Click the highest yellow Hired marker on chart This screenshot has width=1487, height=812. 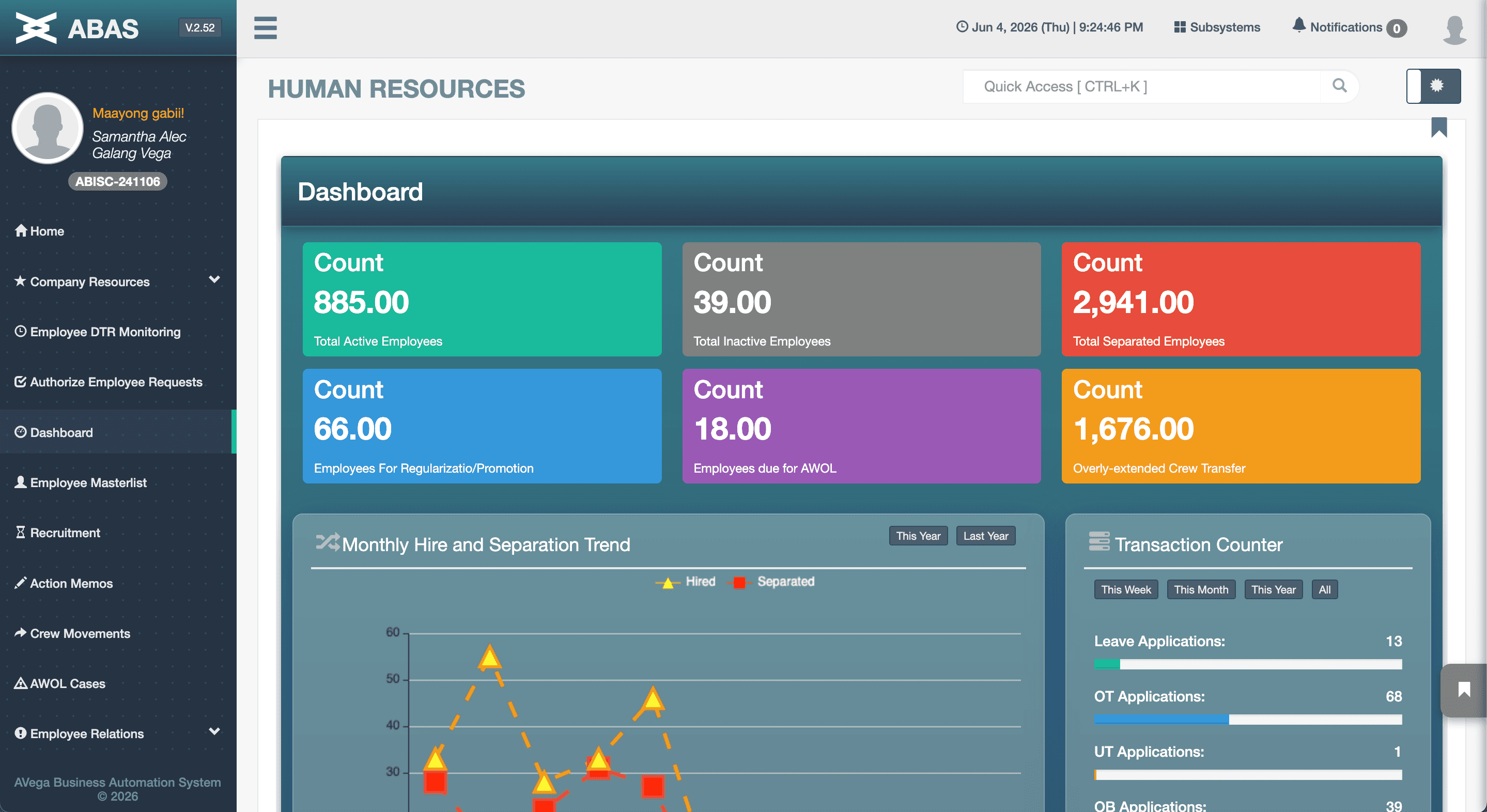489,658
